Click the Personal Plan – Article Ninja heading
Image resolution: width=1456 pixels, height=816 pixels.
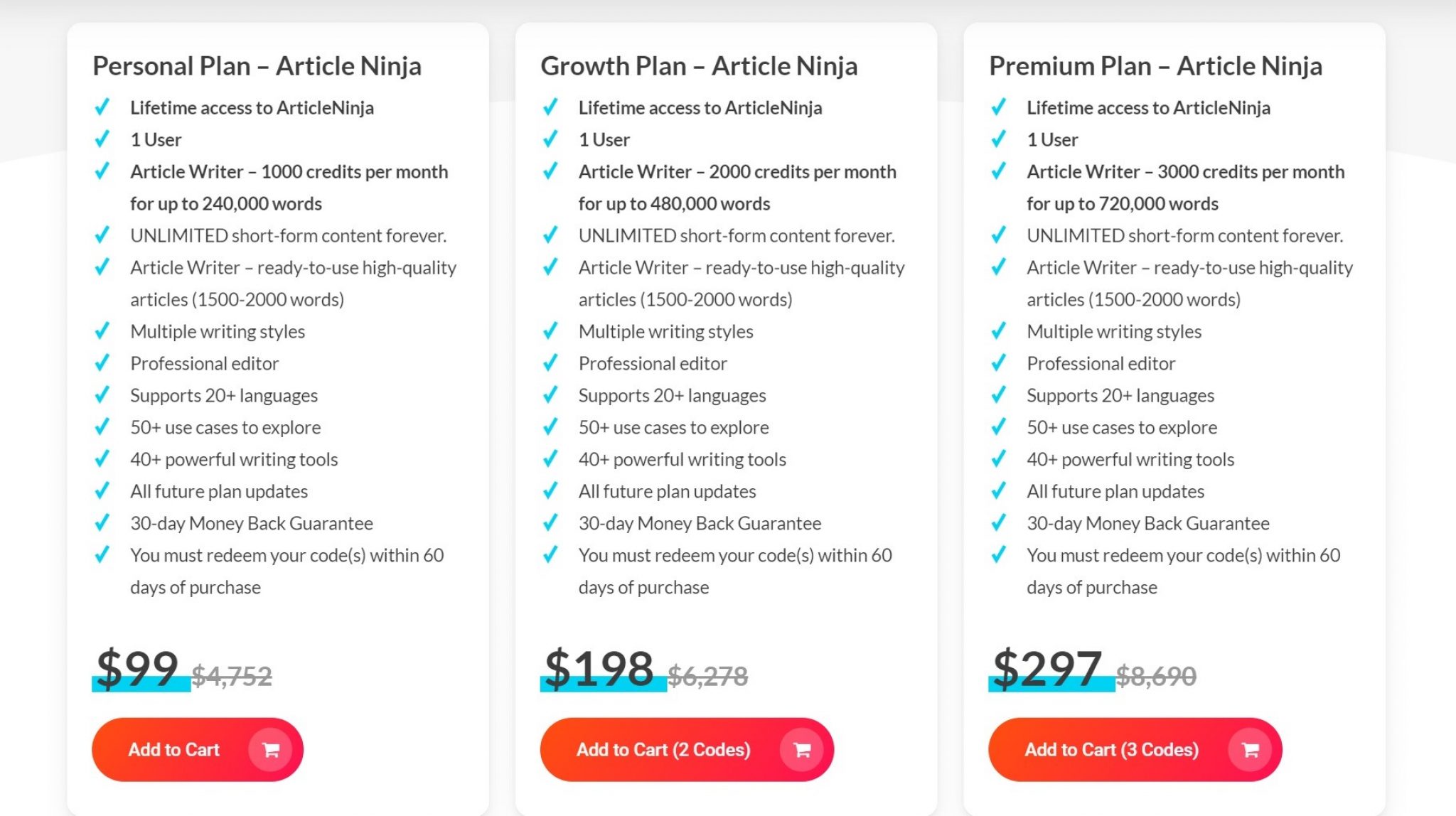click(257, 66)
